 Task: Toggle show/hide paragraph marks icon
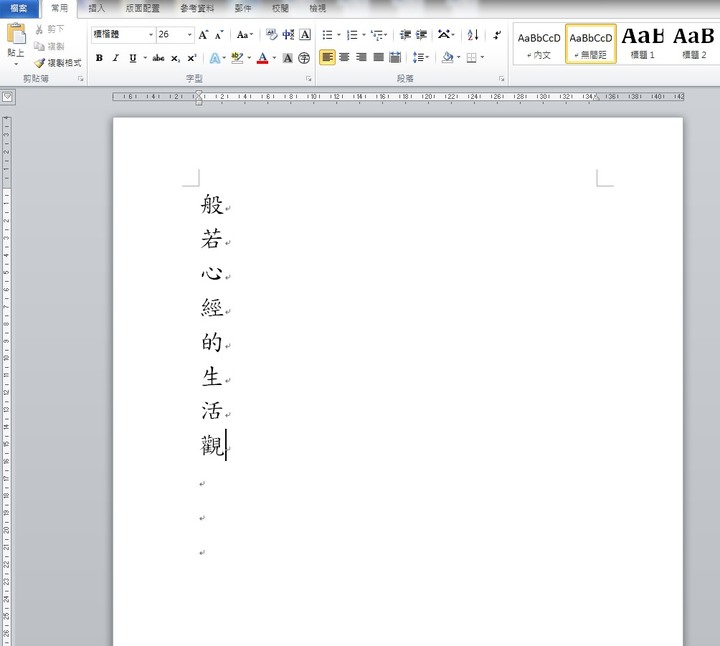coord(497,35)
